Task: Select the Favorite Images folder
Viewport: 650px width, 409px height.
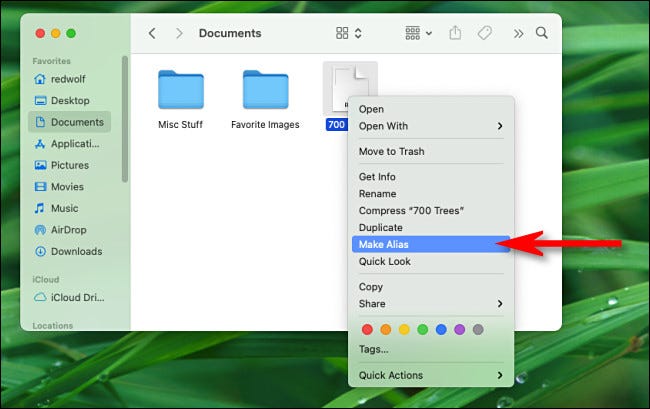Action: [x=265, y=90]
